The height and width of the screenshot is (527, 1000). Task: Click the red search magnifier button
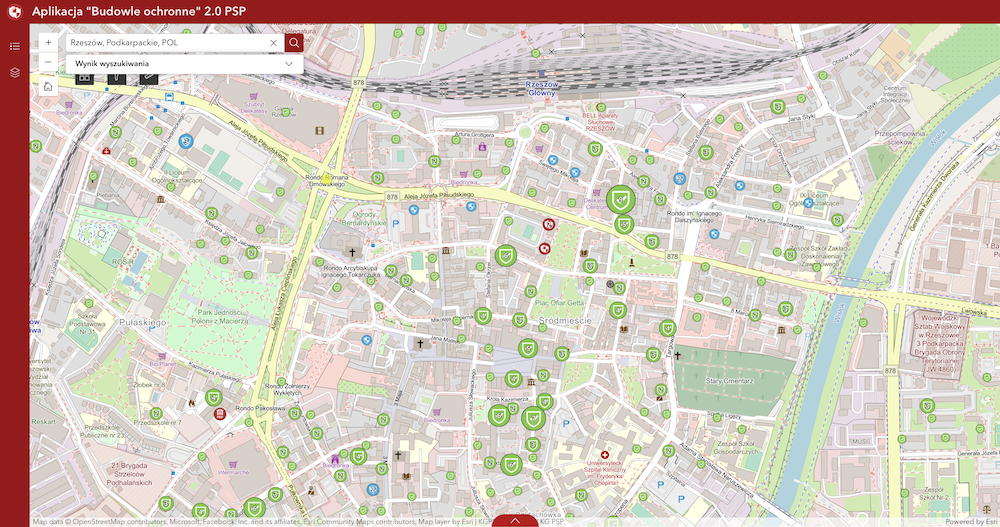[294, 43]
